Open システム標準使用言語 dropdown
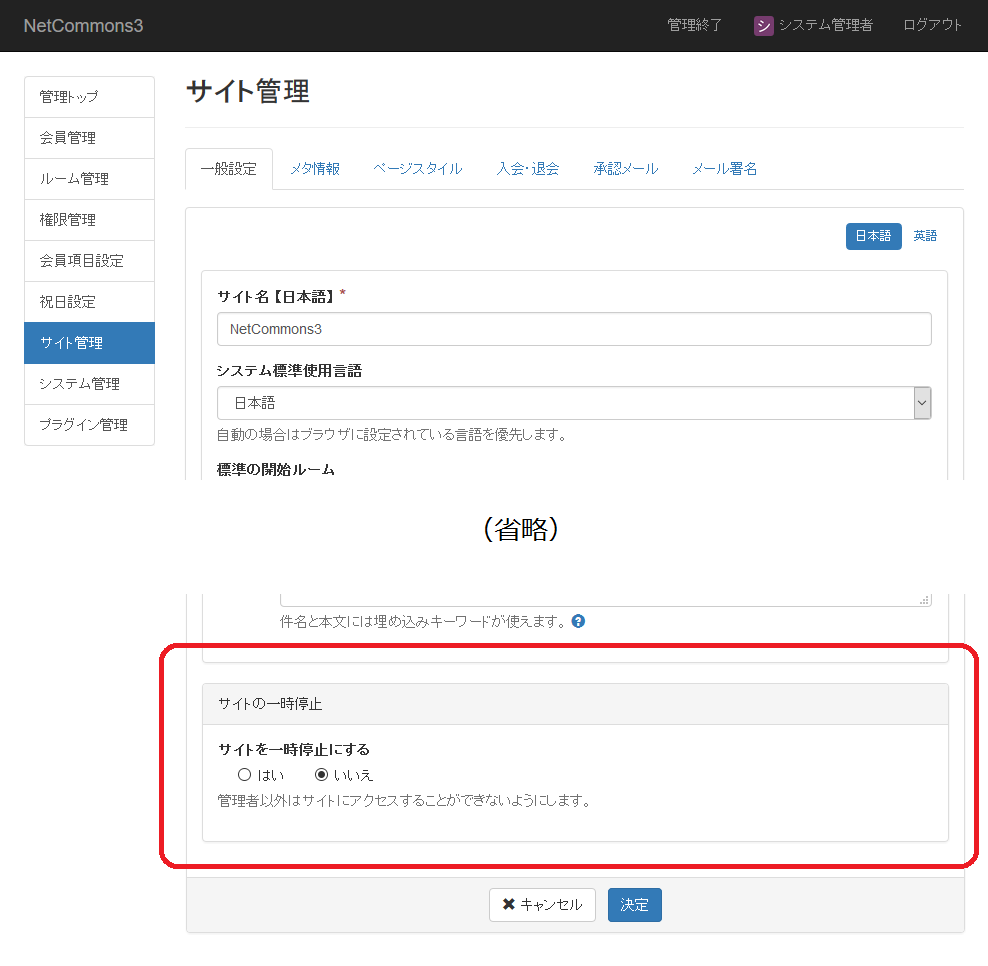Screen dimensions: 988x966 [574, 403]
